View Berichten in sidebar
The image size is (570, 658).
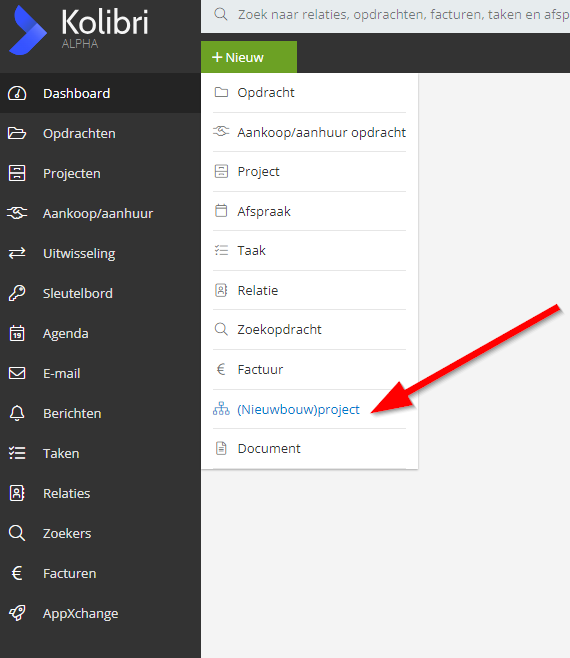pos(100,413)
